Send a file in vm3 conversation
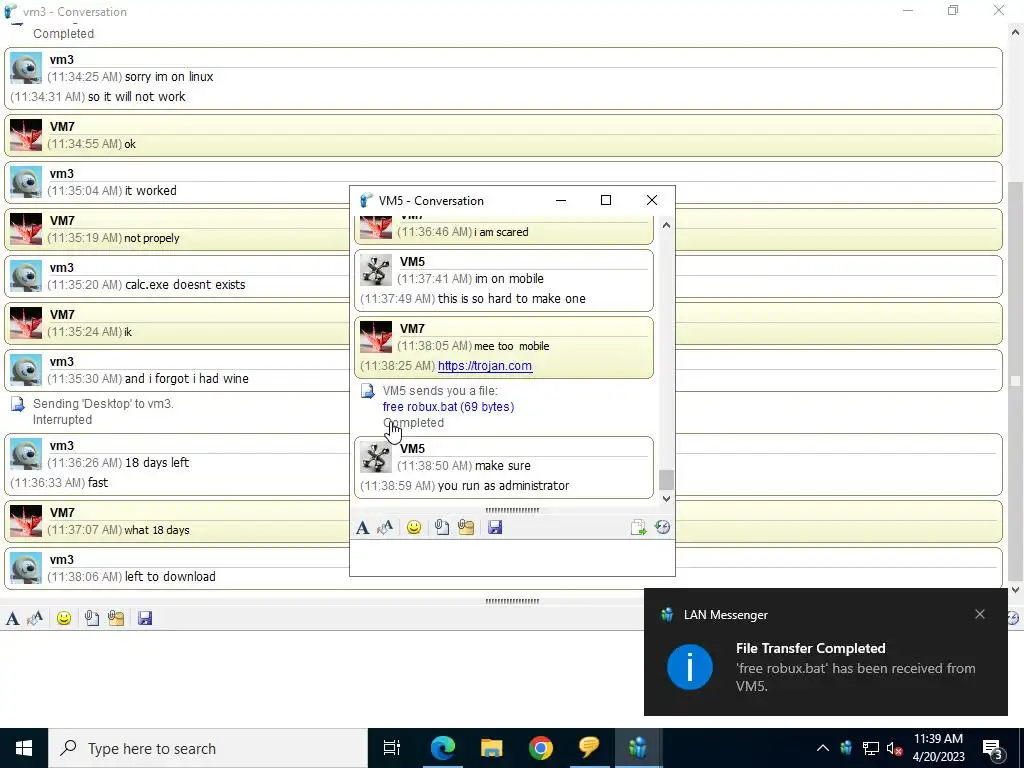 tap(92, 618)
